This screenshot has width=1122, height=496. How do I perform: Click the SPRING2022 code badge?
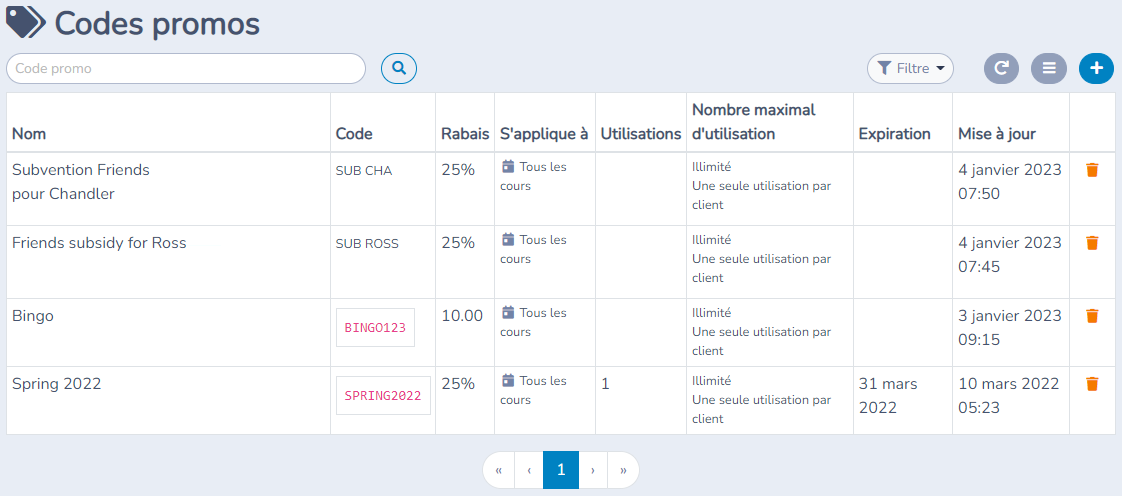point(384,396)
